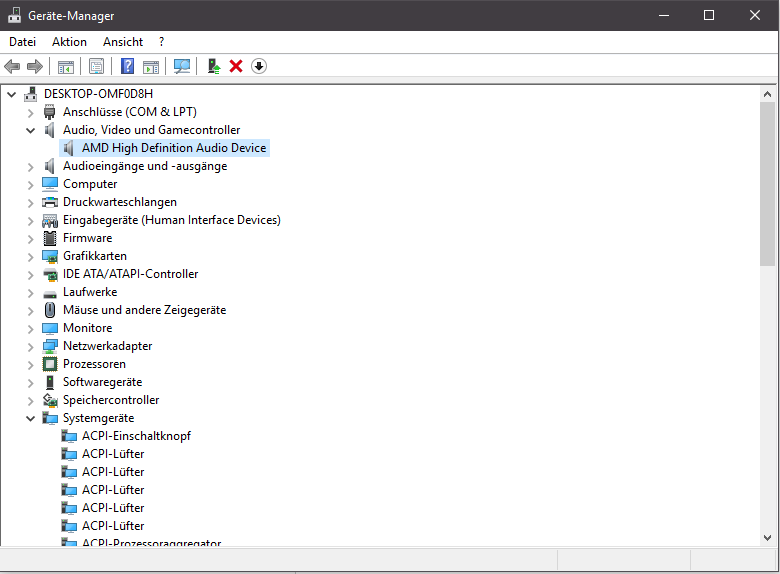Click the Device Manager title bar icon

click(x=14, y=15)
